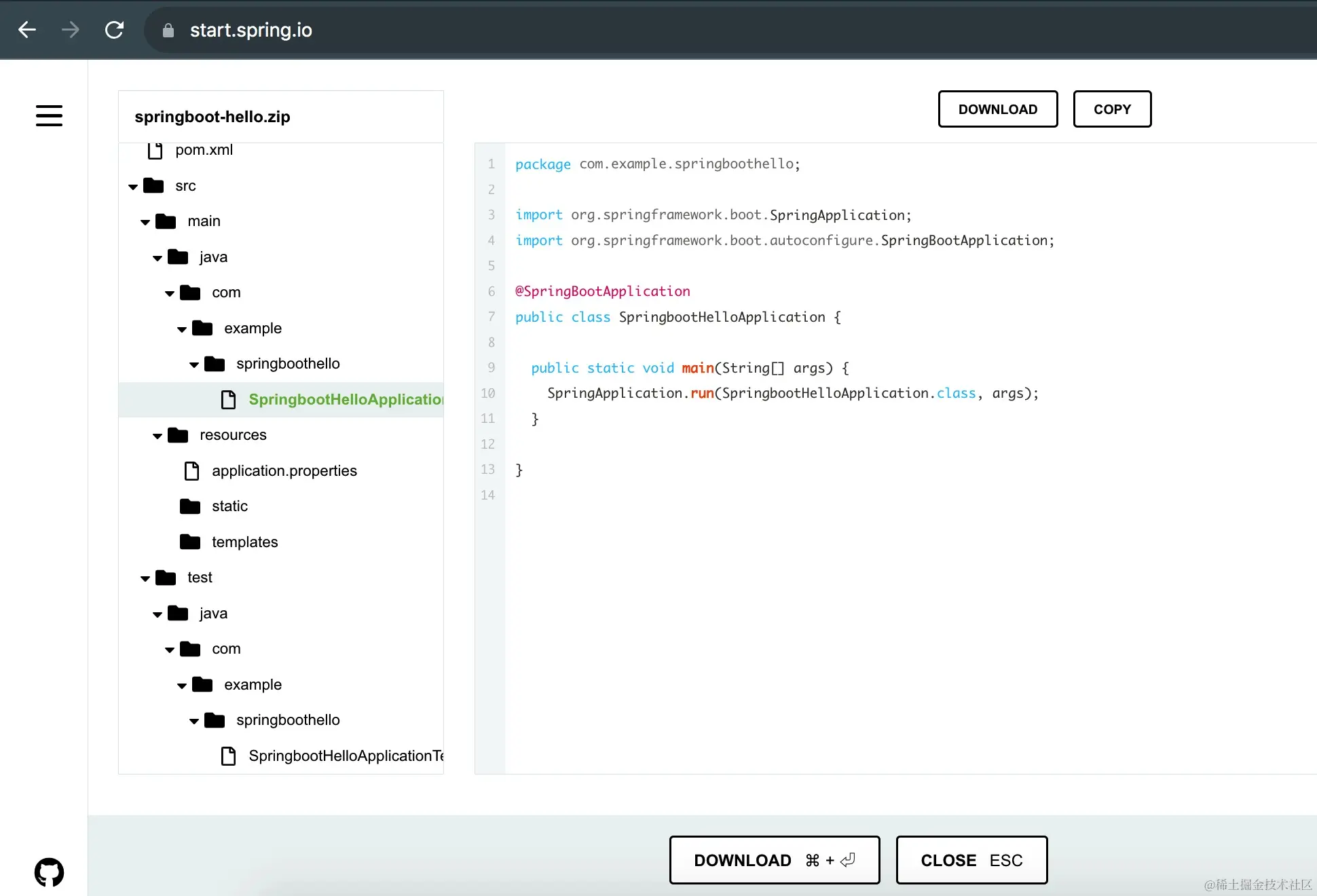Collapse the example folder under test

coord(182,686)
